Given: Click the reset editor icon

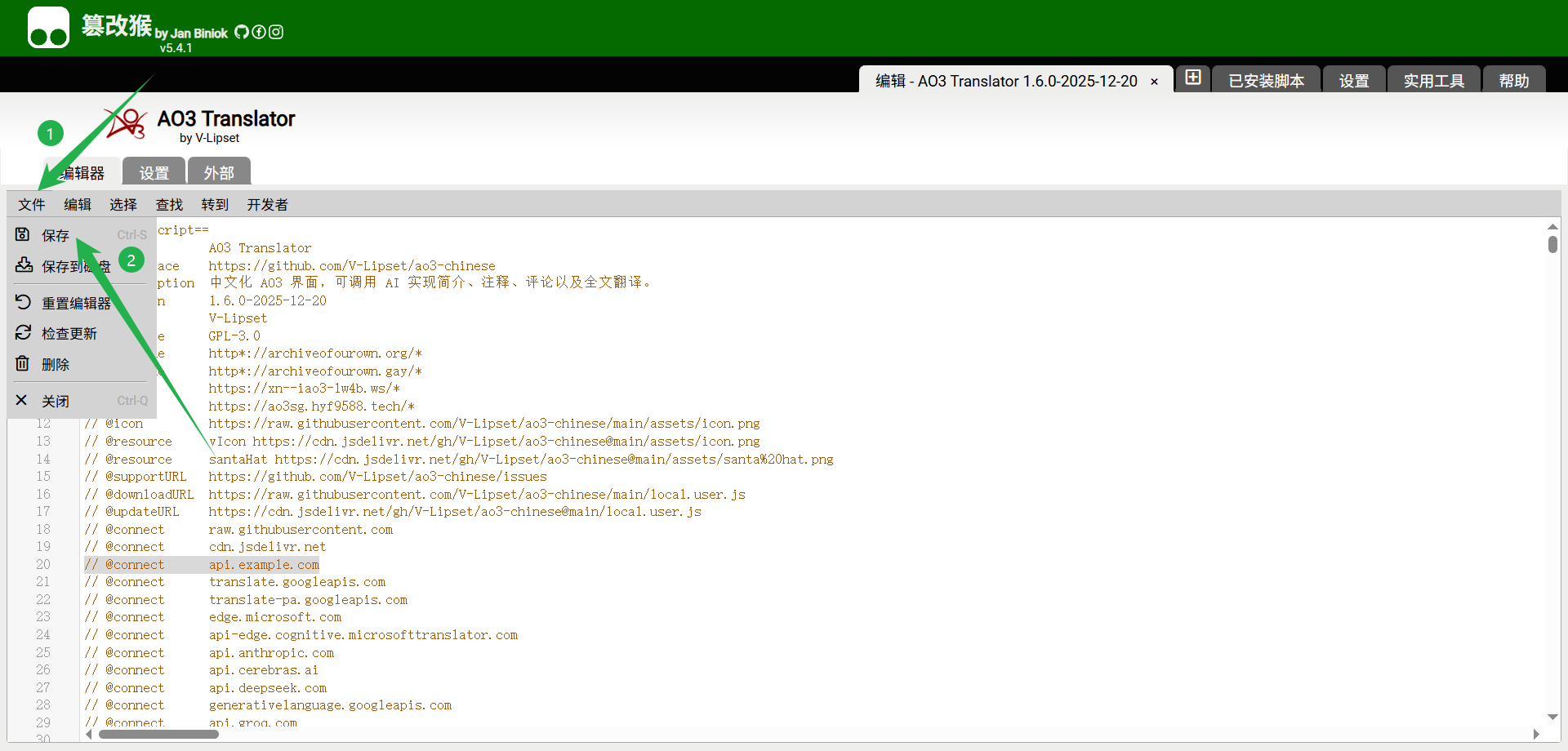Looking at the screenshot, I should coord(23,302).
